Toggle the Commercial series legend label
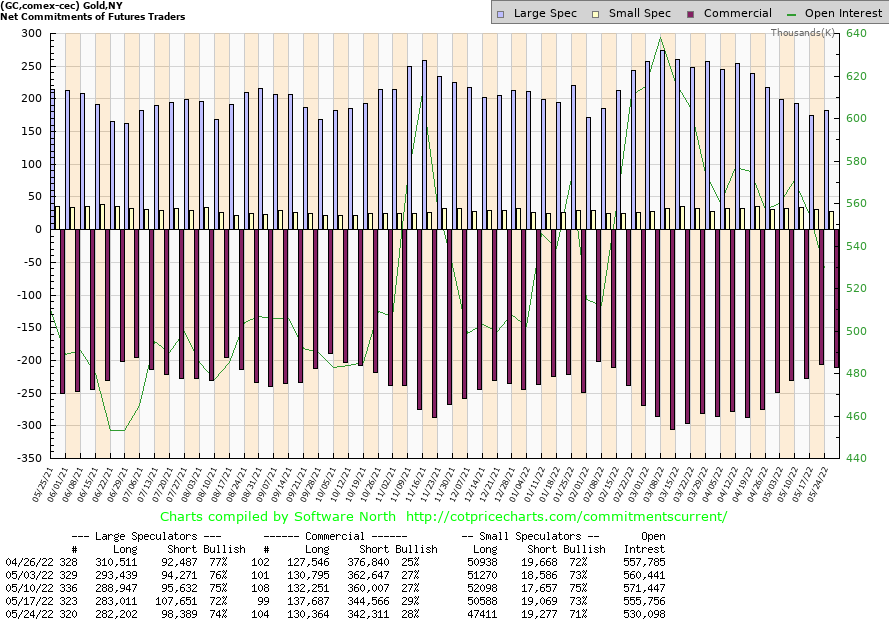The image size is (889, 620). coord(737,13)
